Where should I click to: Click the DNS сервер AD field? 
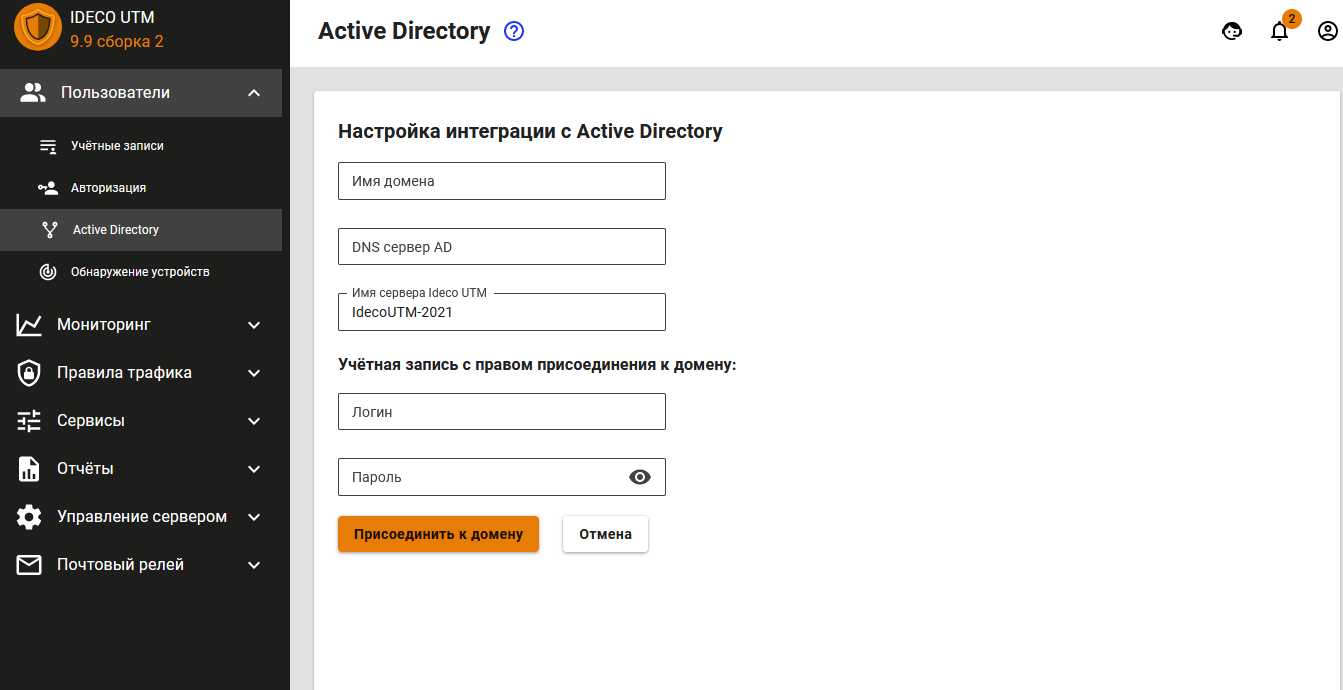click(x=501, y=247)
